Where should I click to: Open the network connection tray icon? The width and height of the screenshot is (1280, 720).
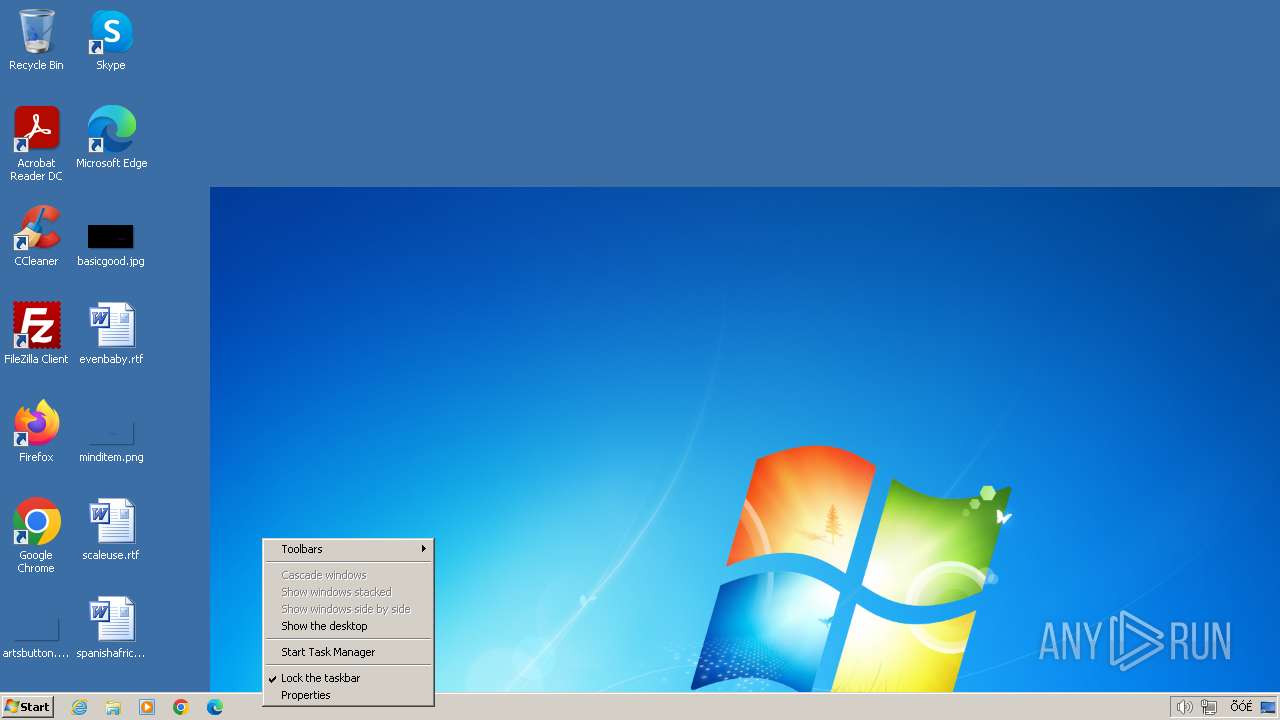point(1209,707)
